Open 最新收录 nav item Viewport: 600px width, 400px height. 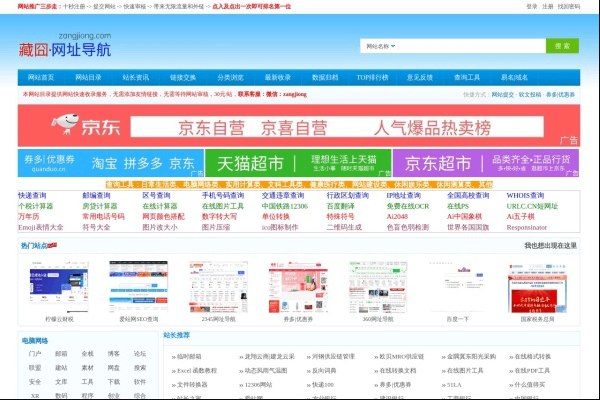coord(278,77)
